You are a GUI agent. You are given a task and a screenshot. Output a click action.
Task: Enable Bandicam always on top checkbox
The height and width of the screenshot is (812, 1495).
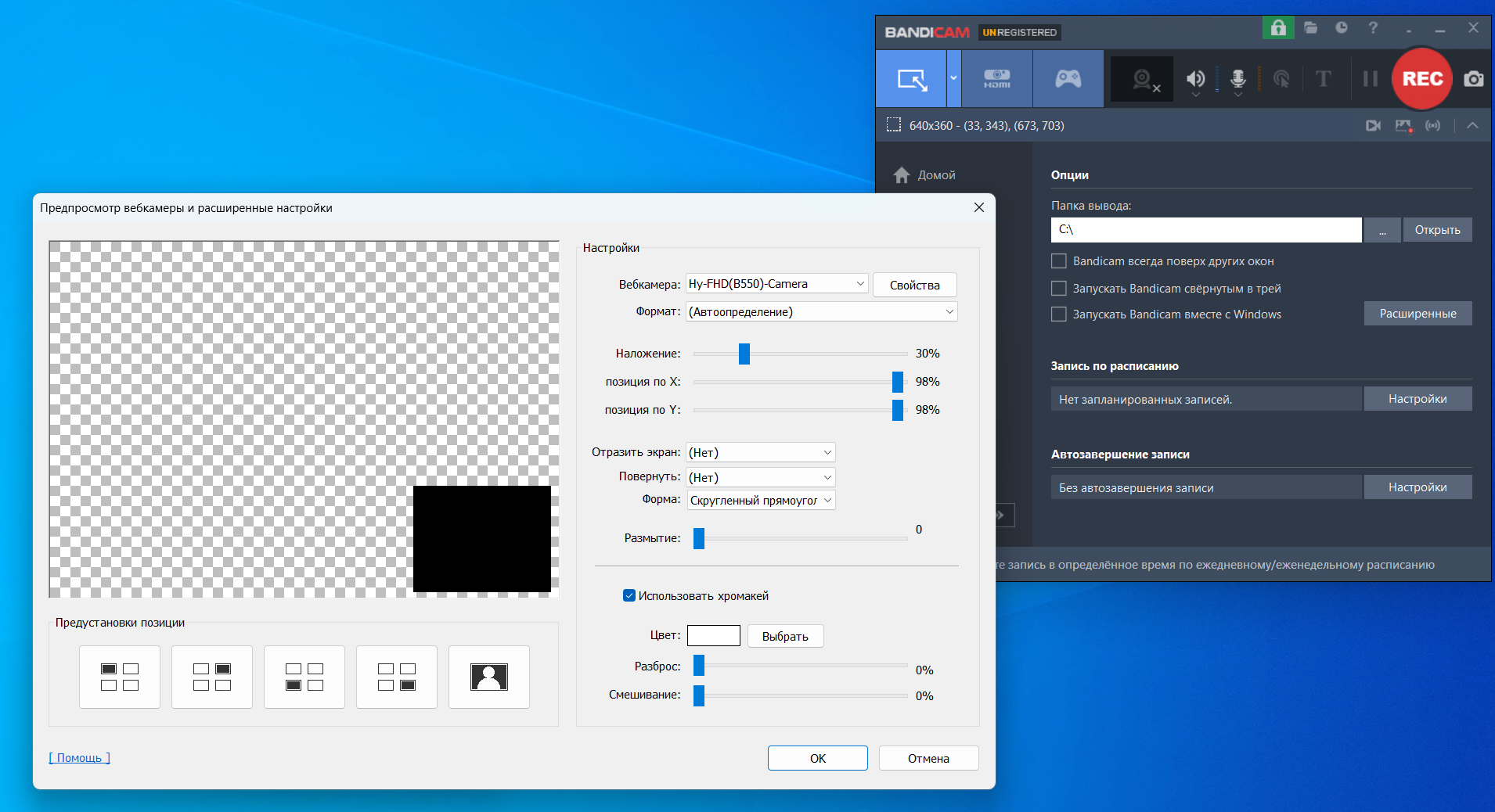click(x=1059, y=261)
